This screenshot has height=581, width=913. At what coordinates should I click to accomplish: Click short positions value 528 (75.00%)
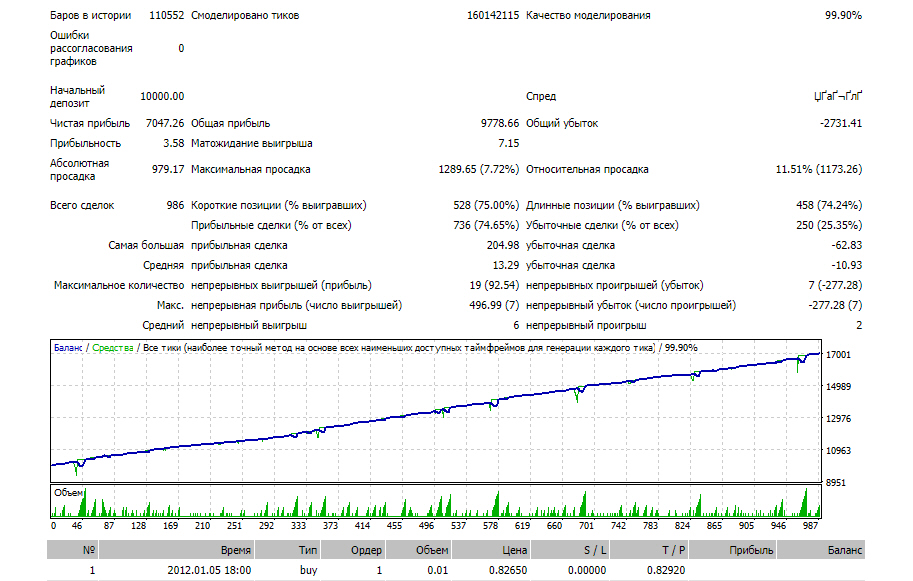(x=486, y=206)
